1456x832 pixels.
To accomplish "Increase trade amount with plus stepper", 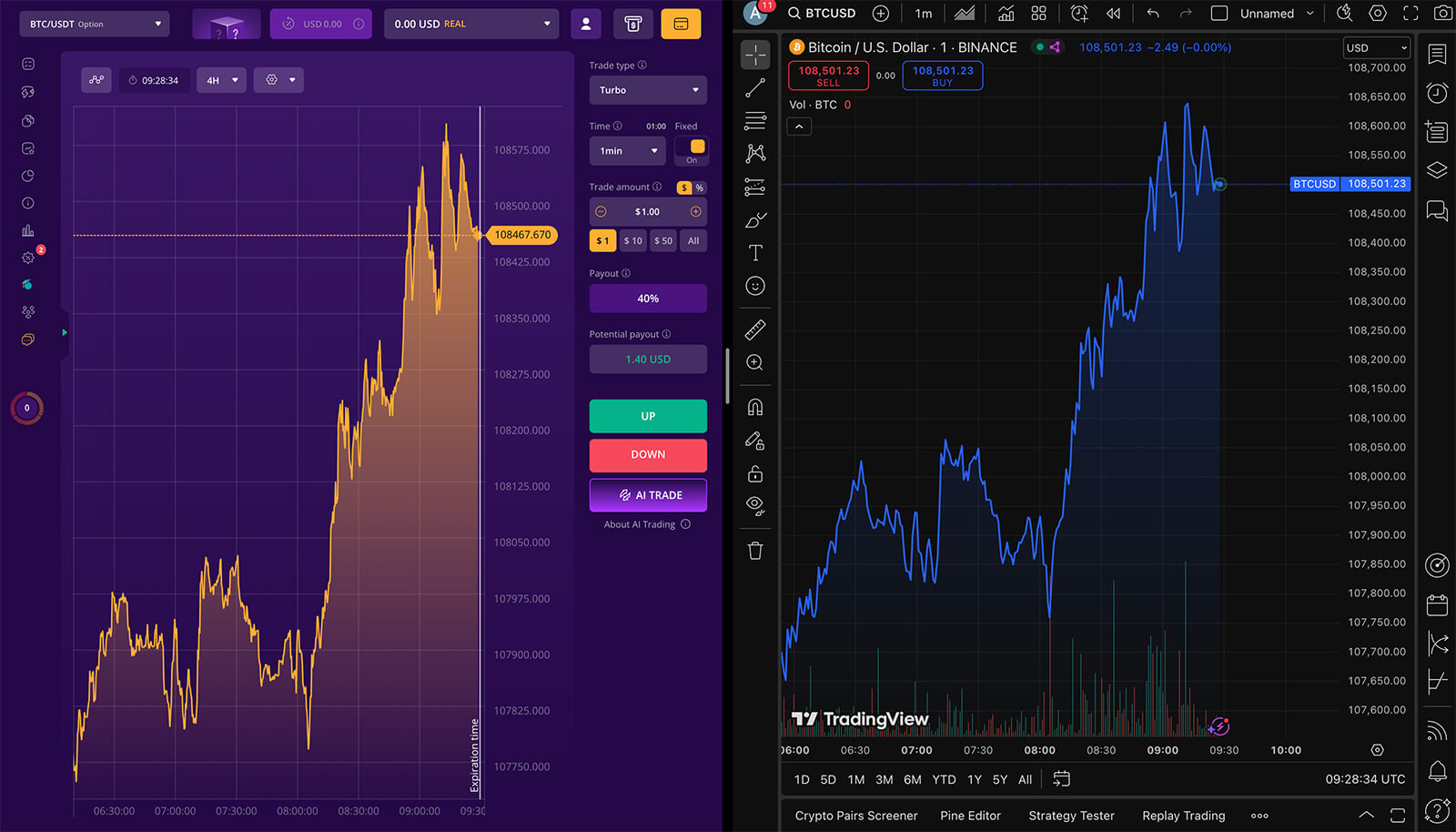I will pos(696,212).
